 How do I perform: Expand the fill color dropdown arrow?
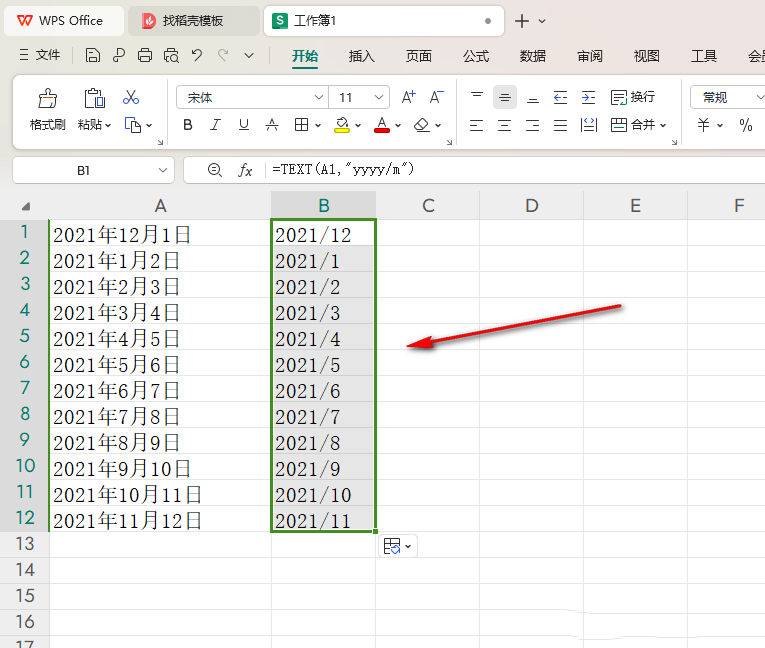click(358, 126)
